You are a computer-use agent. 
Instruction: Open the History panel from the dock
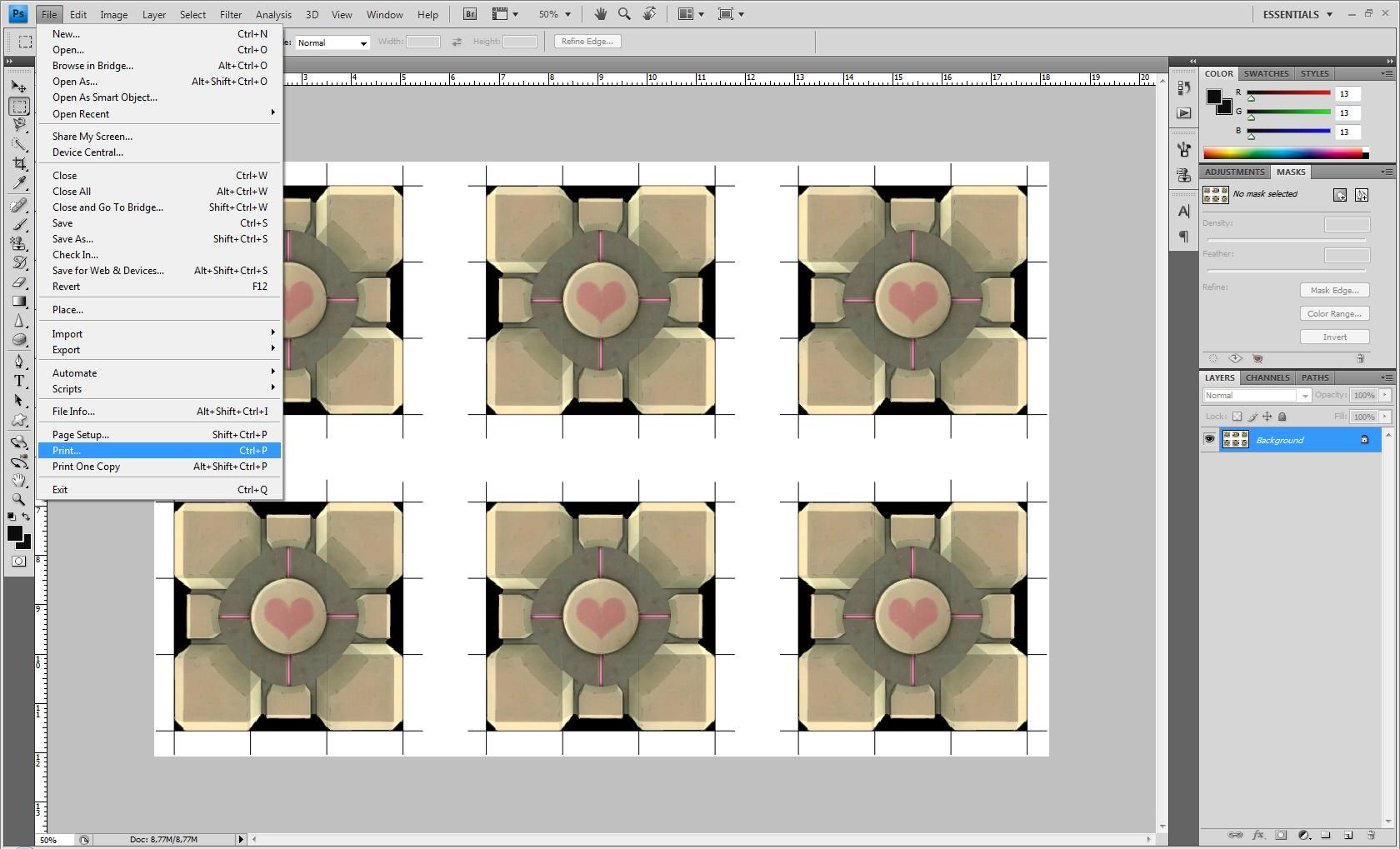coord(1184,87)
